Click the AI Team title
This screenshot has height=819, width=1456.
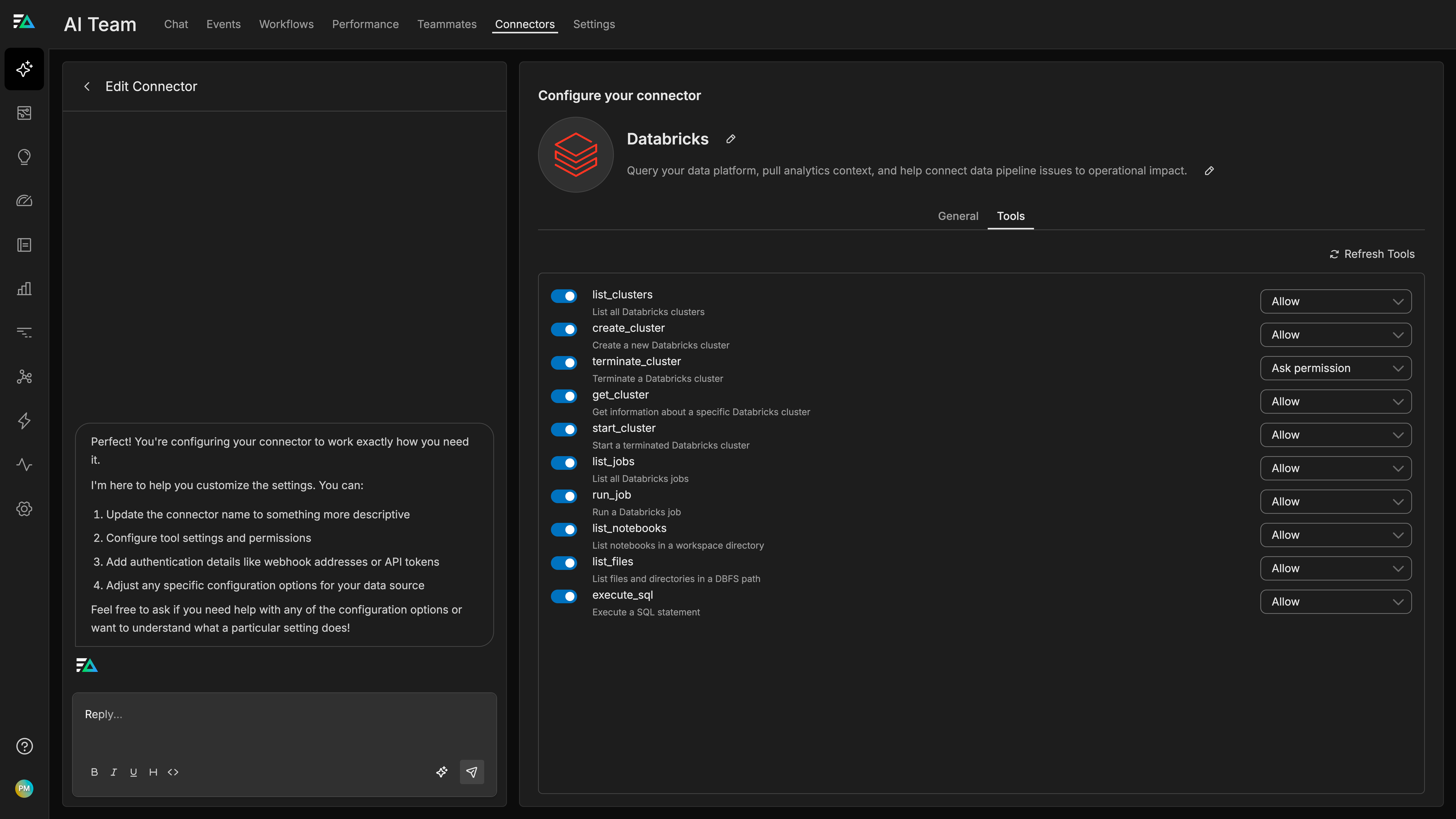click(x=100, y=24)
